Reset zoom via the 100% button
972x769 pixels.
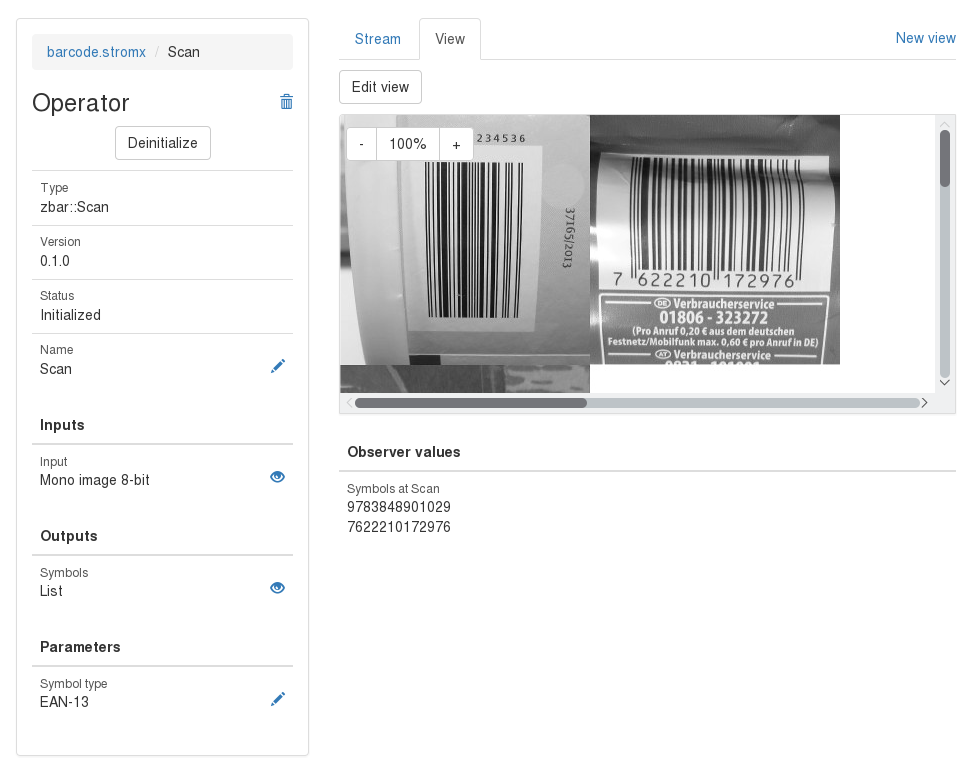pos(408,144)
